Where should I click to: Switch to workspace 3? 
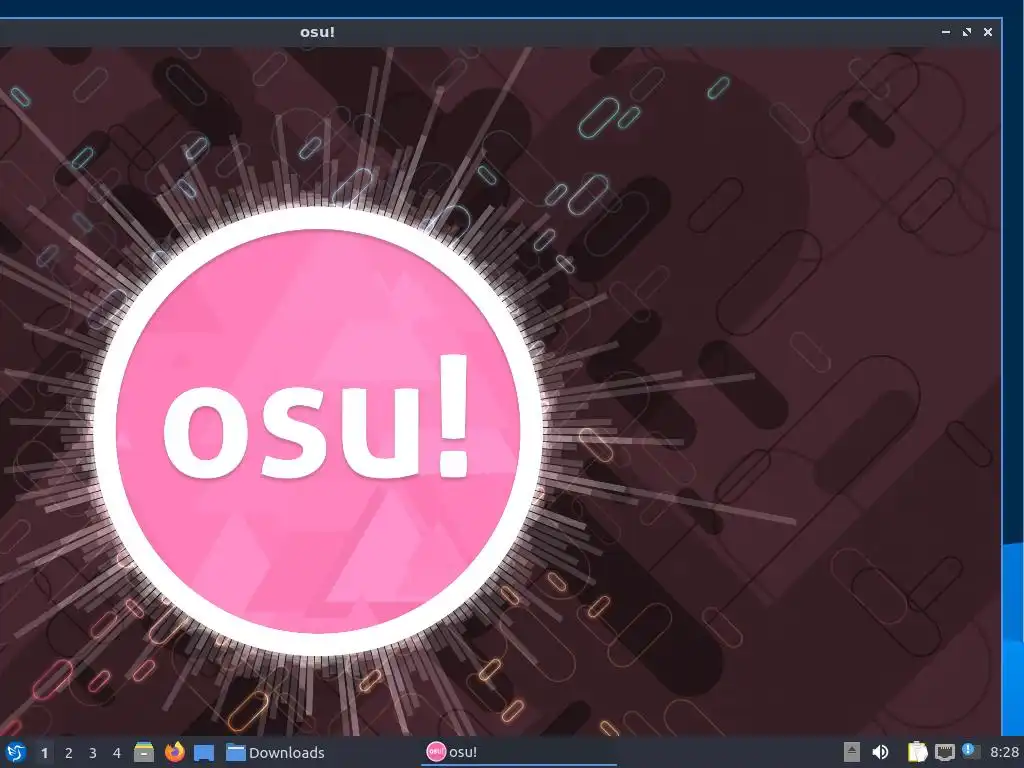[x=93, y=753]
